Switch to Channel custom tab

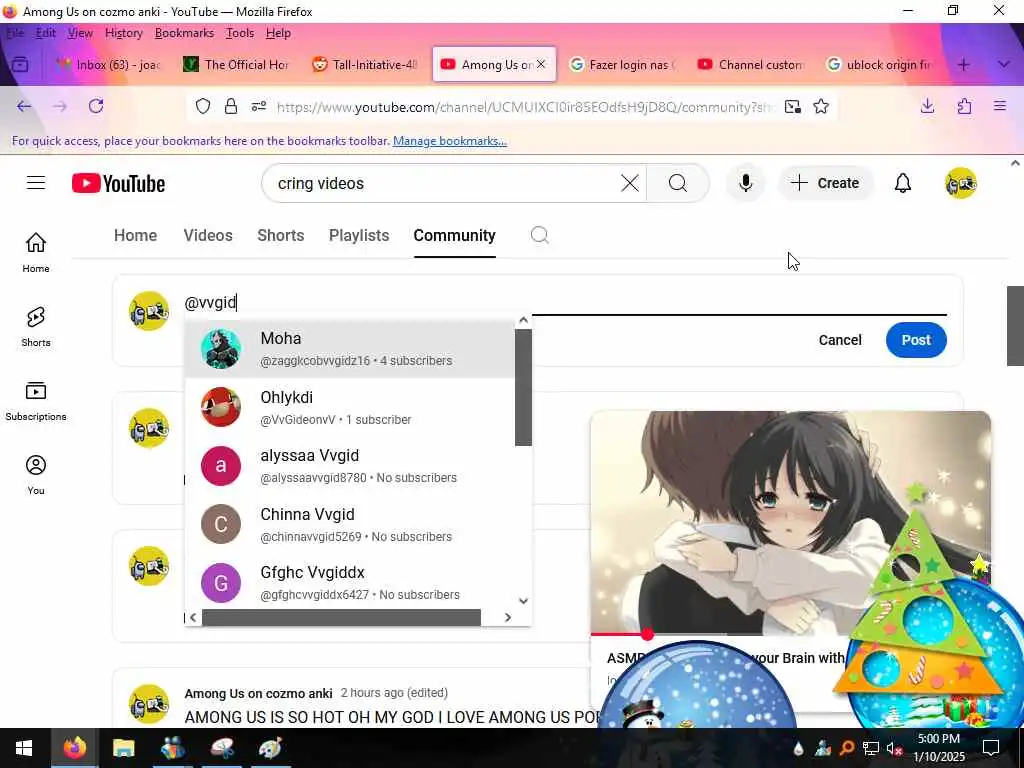[x=751, y=65]
